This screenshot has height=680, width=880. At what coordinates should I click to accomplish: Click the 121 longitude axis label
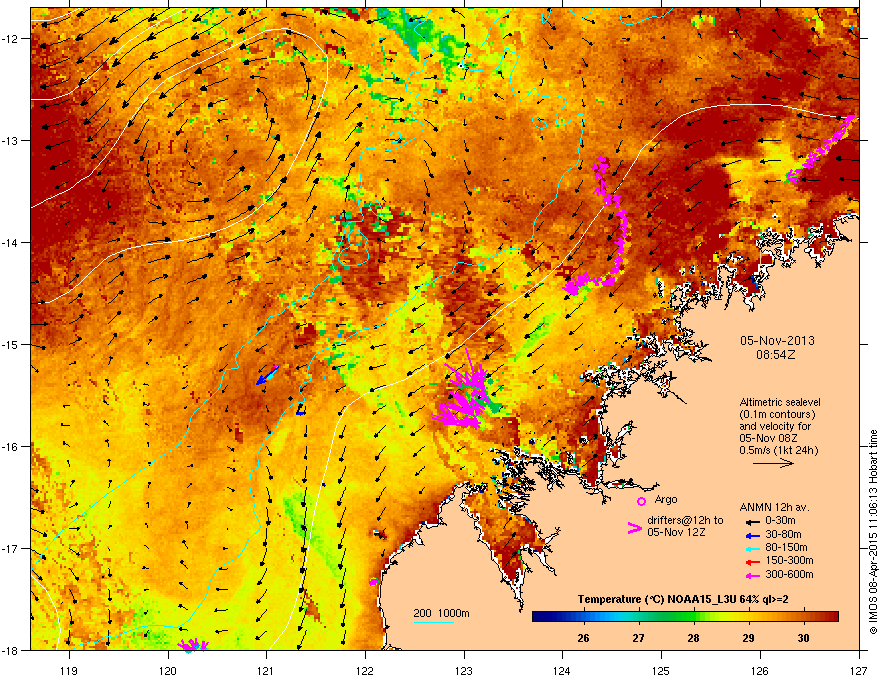click(266, 670)
